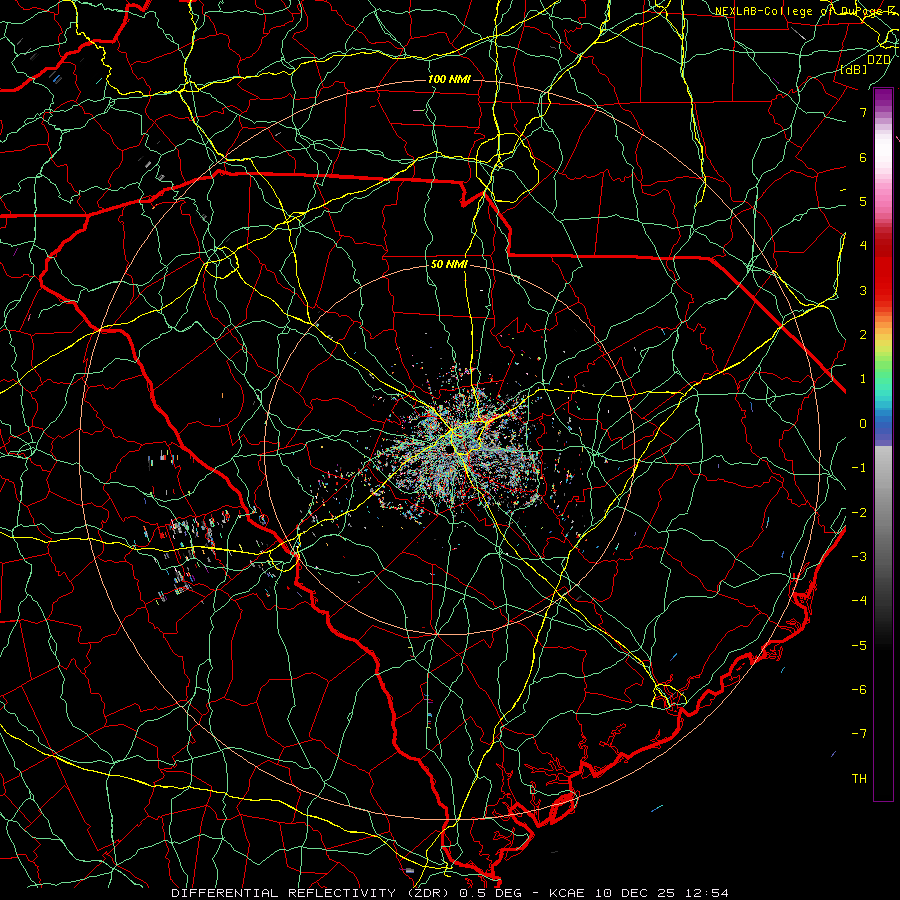Click the -6 value on the color scale
Screen dimensions: 900x900
click(x=859, y=690)
